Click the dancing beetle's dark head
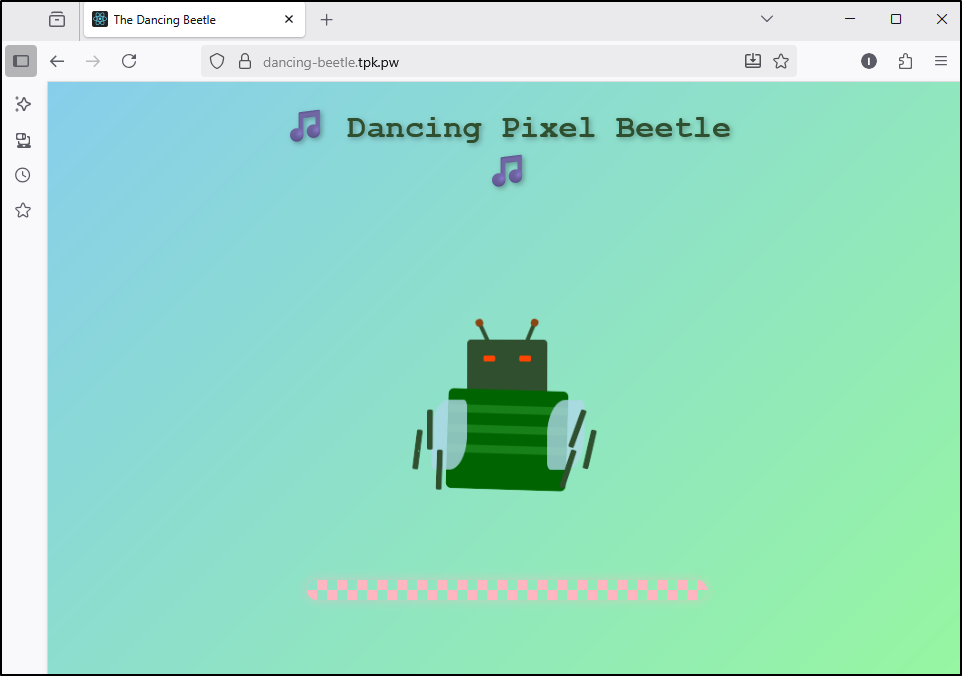The height and width of the screenshot is (676, 962). tap(507, 365)
